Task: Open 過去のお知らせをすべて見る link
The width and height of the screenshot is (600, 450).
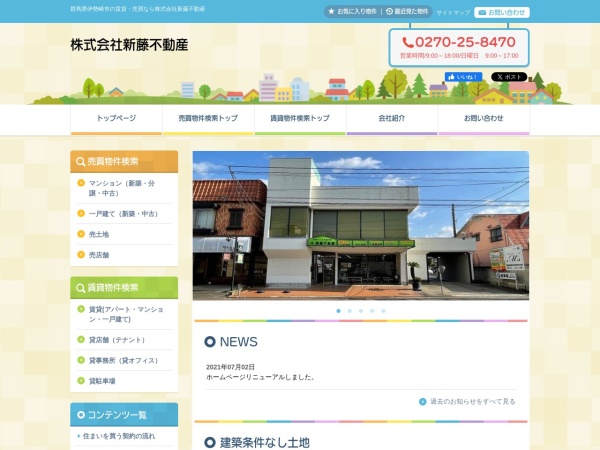Action: 473,401
